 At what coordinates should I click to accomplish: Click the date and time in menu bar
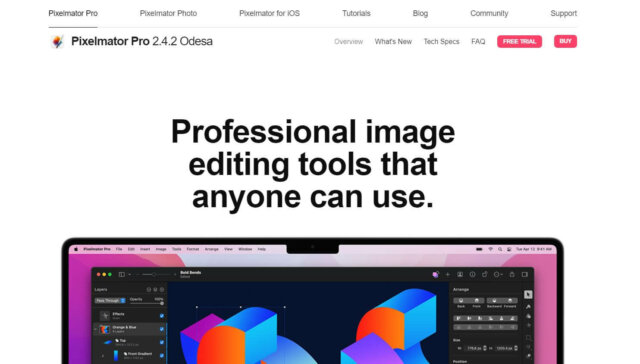(534, 249)
